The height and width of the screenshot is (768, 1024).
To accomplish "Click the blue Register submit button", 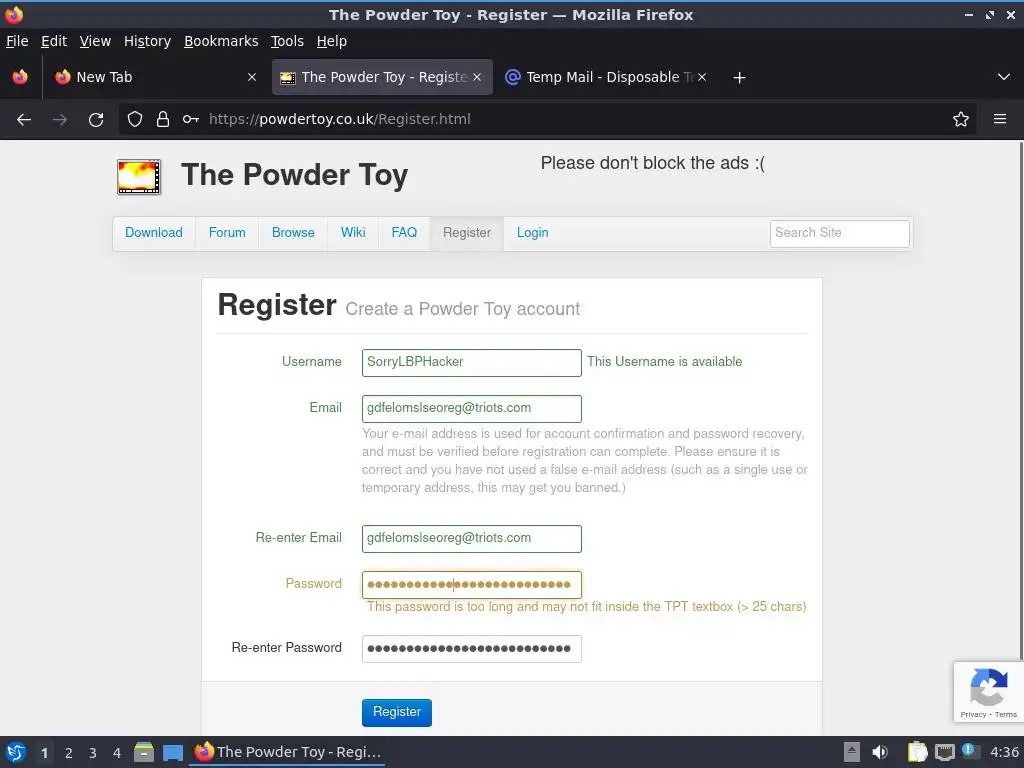I will (396, 712).
